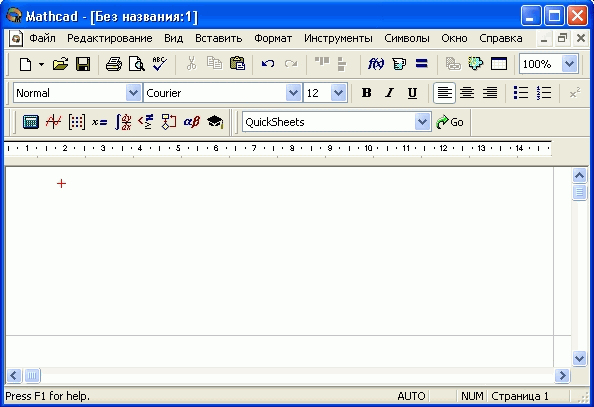Calculate with equals sign icon

click(421, 63)
